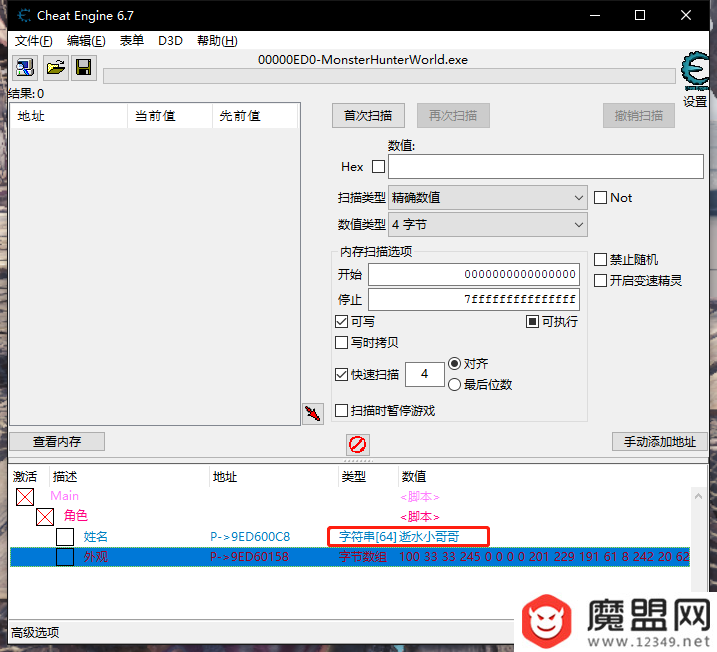Enable 写时拷贝 checkbox

tap(342, 342)
